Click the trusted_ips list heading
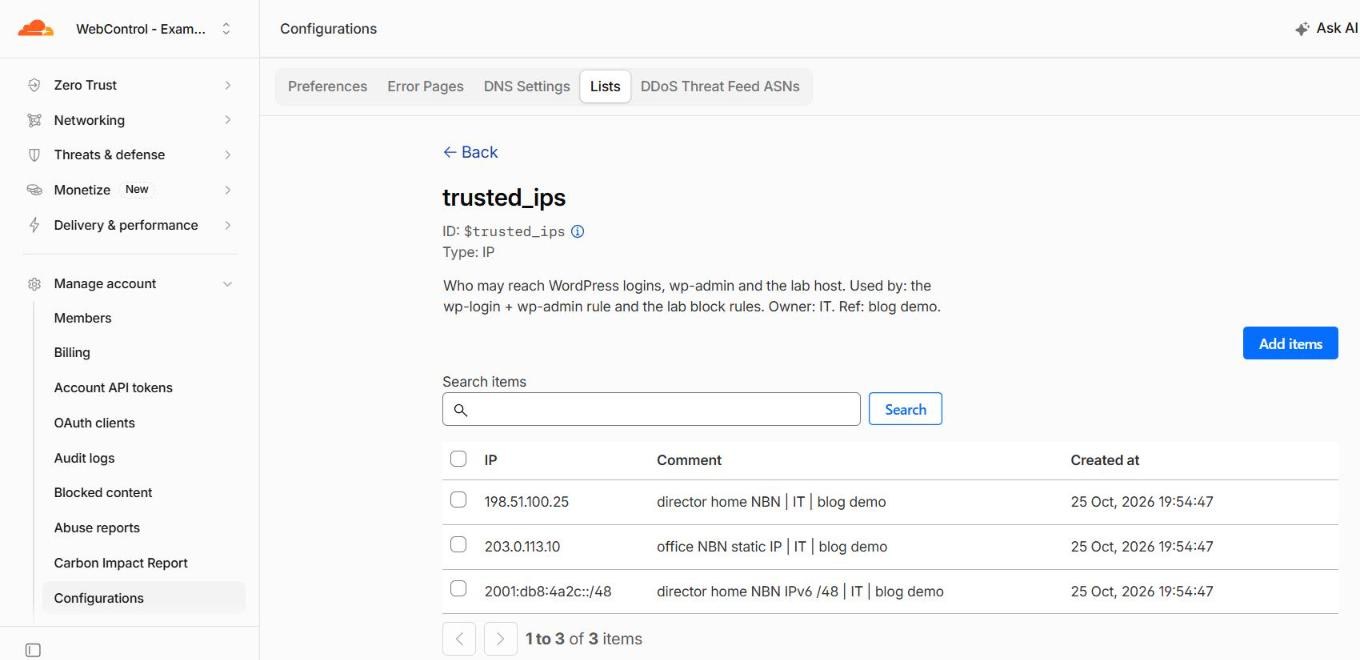Image resolution: width=1360 pixels, height=660 pixels. tap(504, 198)
